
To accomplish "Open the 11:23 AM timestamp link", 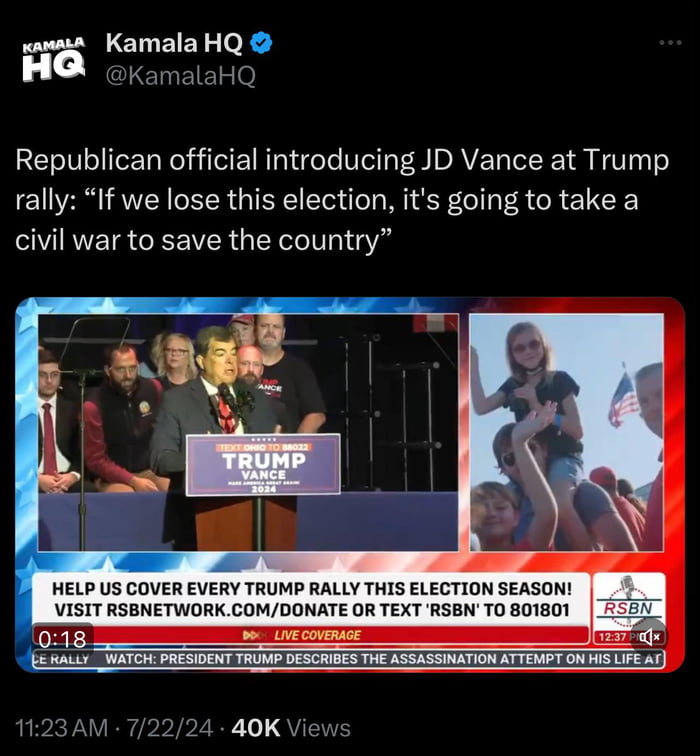I will pyautogui.click(x=62, y=728).
